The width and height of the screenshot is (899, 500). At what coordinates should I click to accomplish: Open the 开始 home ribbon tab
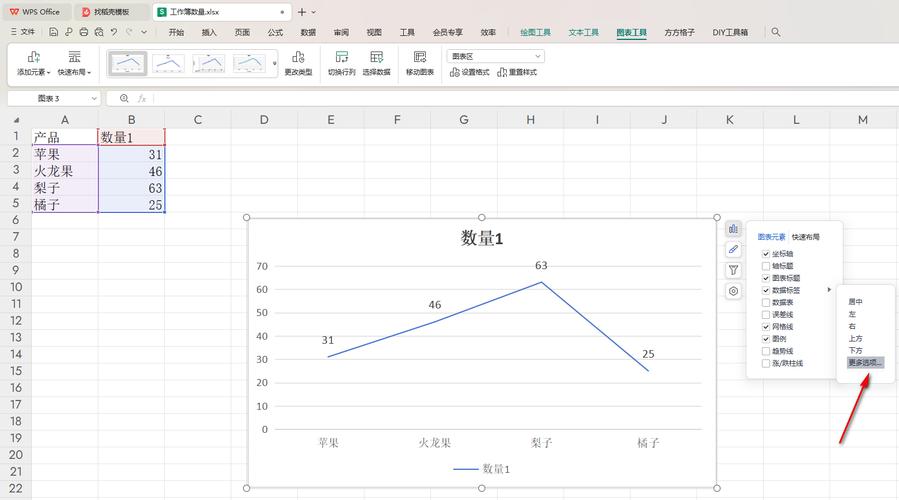pos(176,32)
